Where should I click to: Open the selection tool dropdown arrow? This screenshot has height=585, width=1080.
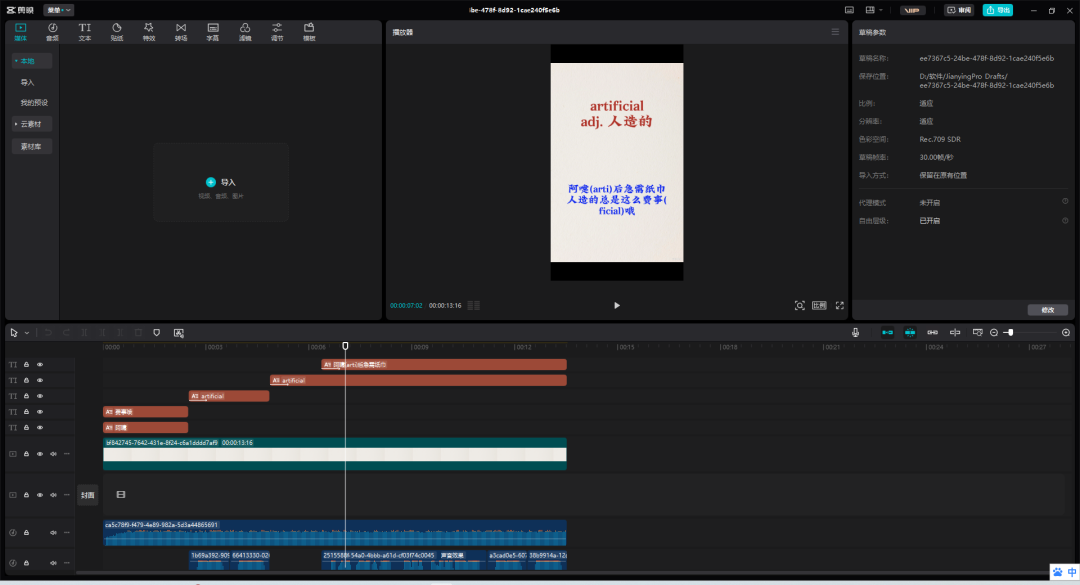click(27, 332)
